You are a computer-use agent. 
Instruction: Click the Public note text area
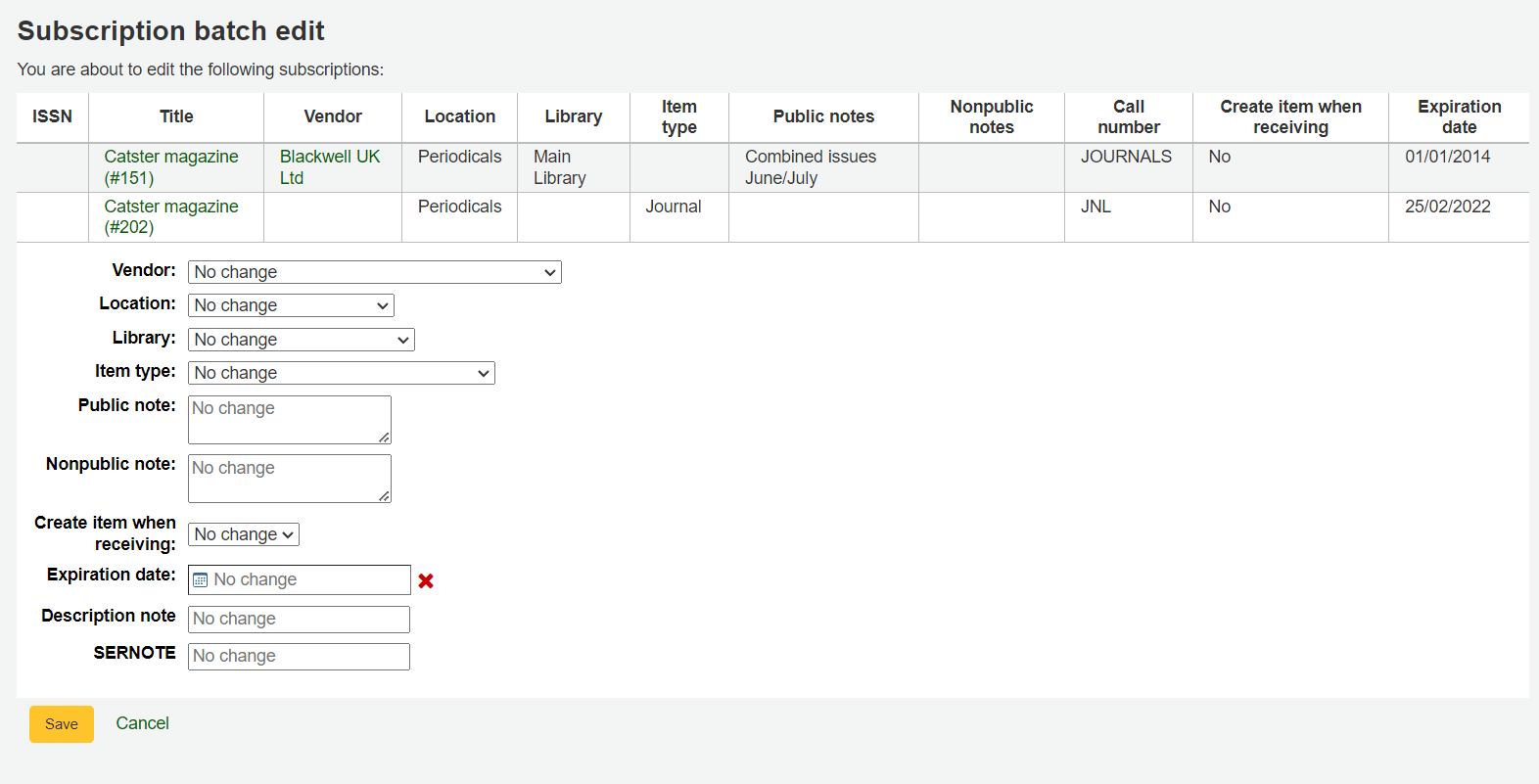point(289,419)
